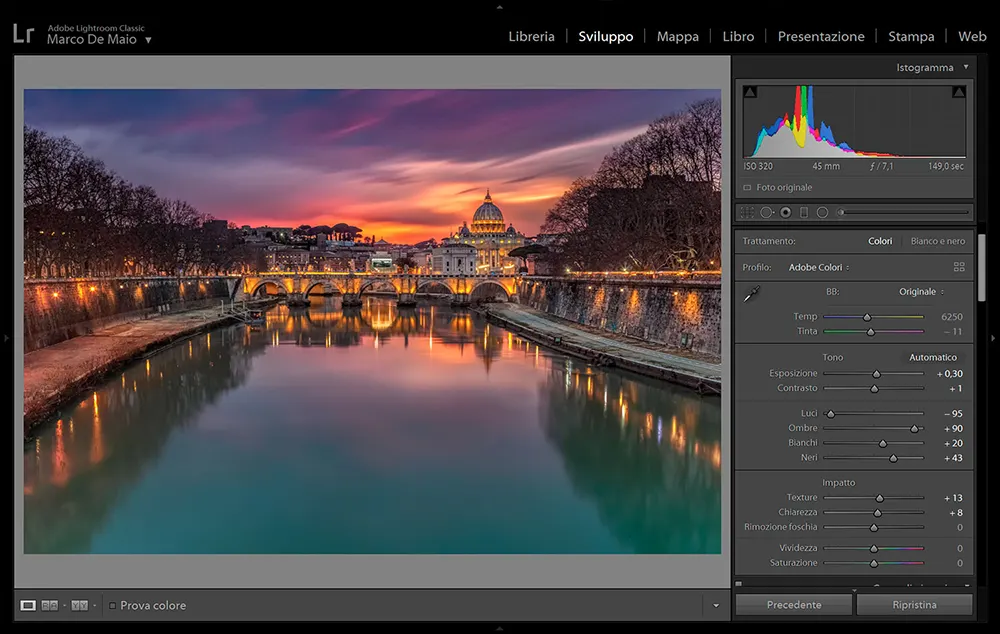Select the Crop Overlay tool
1000x634 pixels.
[748, 212]
